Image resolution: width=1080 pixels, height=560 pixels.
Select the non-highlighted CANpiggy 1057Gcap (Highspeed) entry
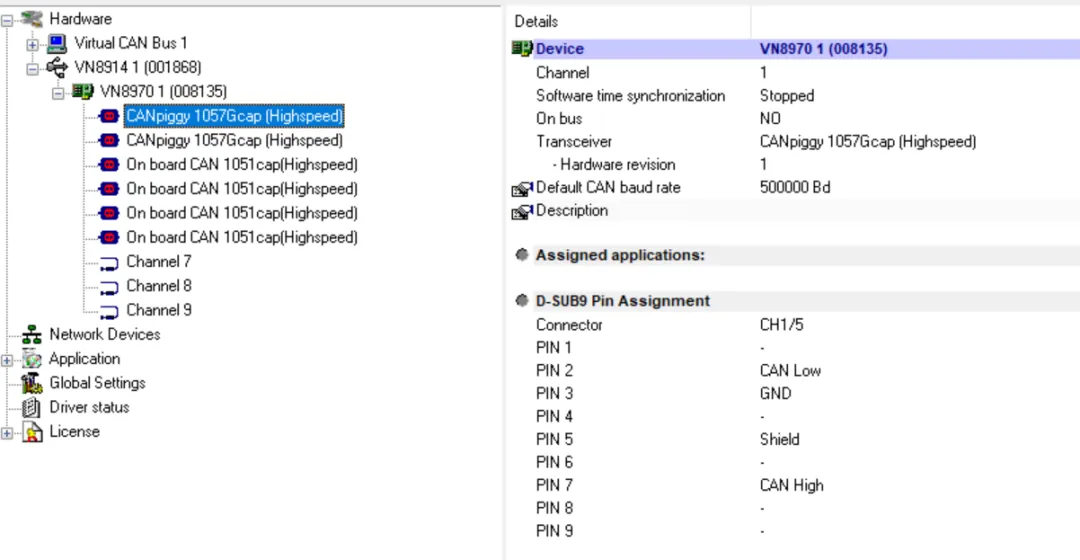(234, 141)
